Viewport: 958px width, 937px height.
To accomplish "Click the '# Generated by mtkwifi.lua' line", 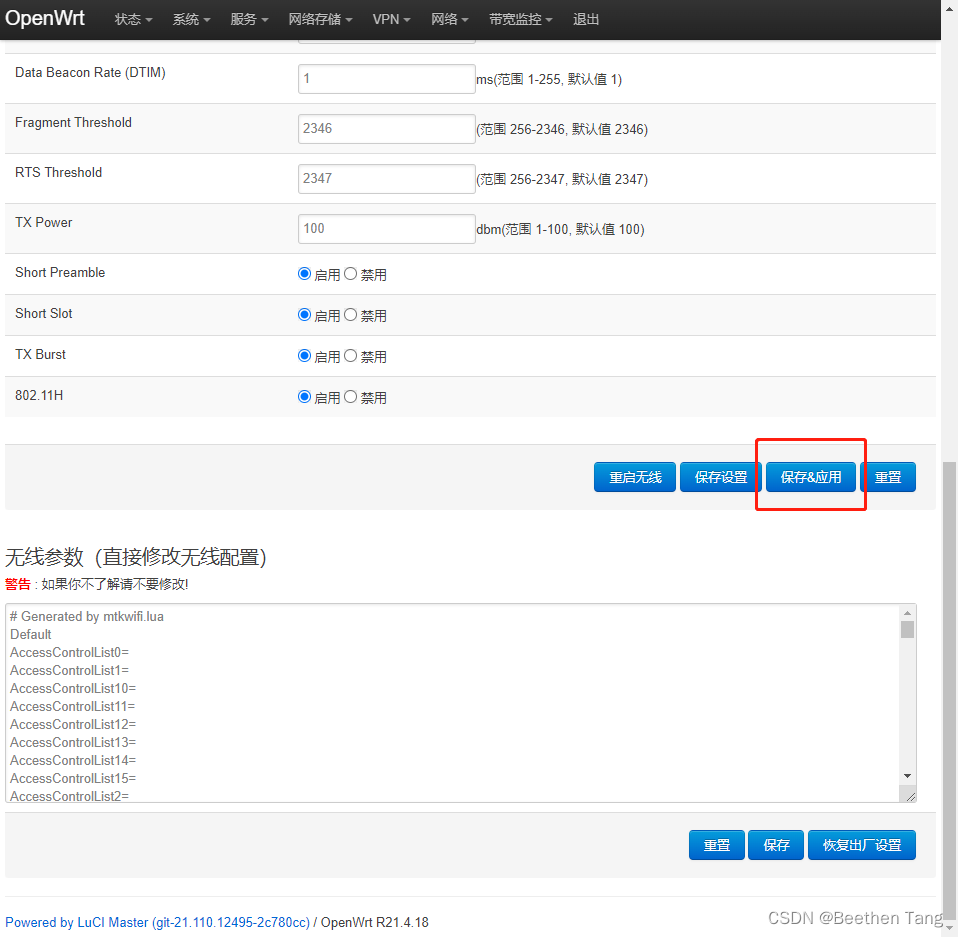I will click(x=87, y=616).
